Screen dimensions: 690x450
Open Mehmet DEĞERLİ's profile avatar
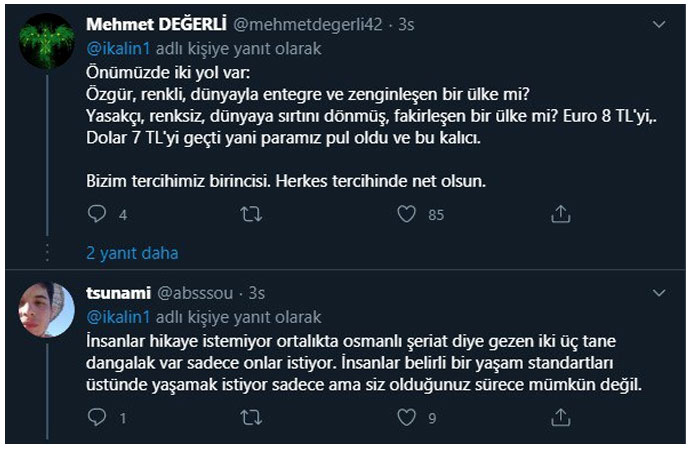point(47,42)
